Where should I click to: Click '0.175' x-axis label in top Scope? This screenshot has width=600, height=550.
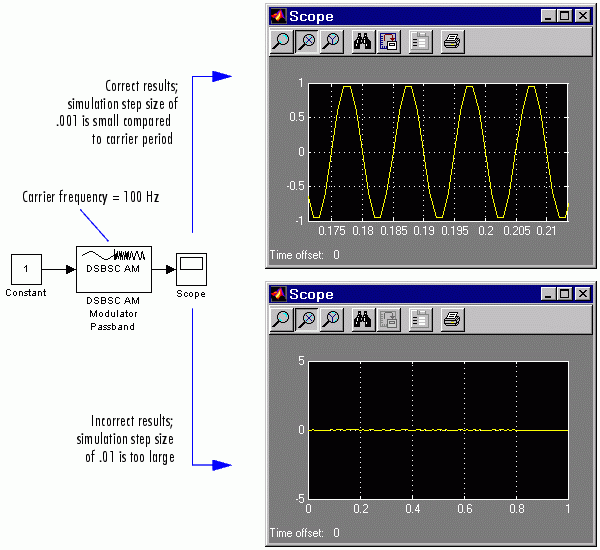(x=332, y=231)
